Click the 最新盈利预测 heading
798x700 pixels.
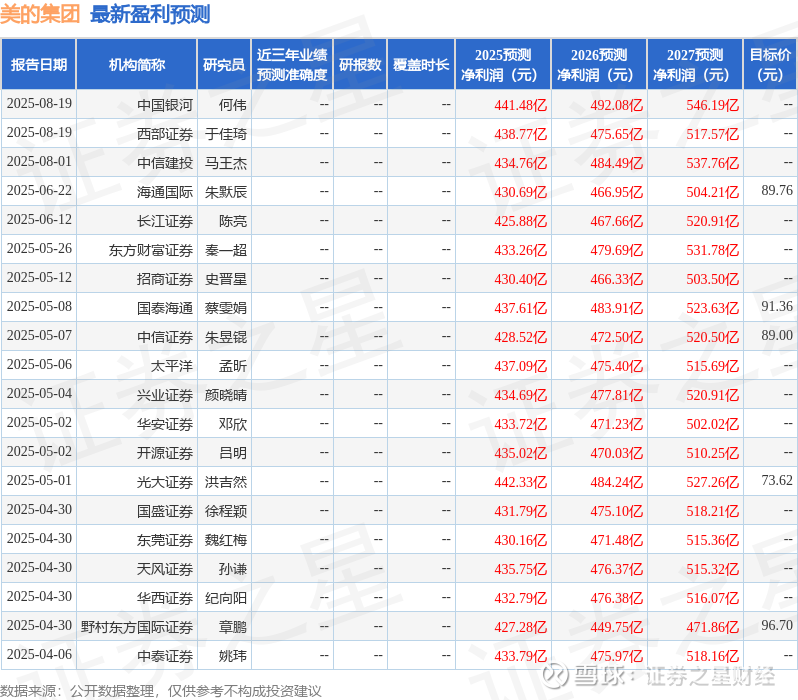pyautogui.click(x=150, y=14)
